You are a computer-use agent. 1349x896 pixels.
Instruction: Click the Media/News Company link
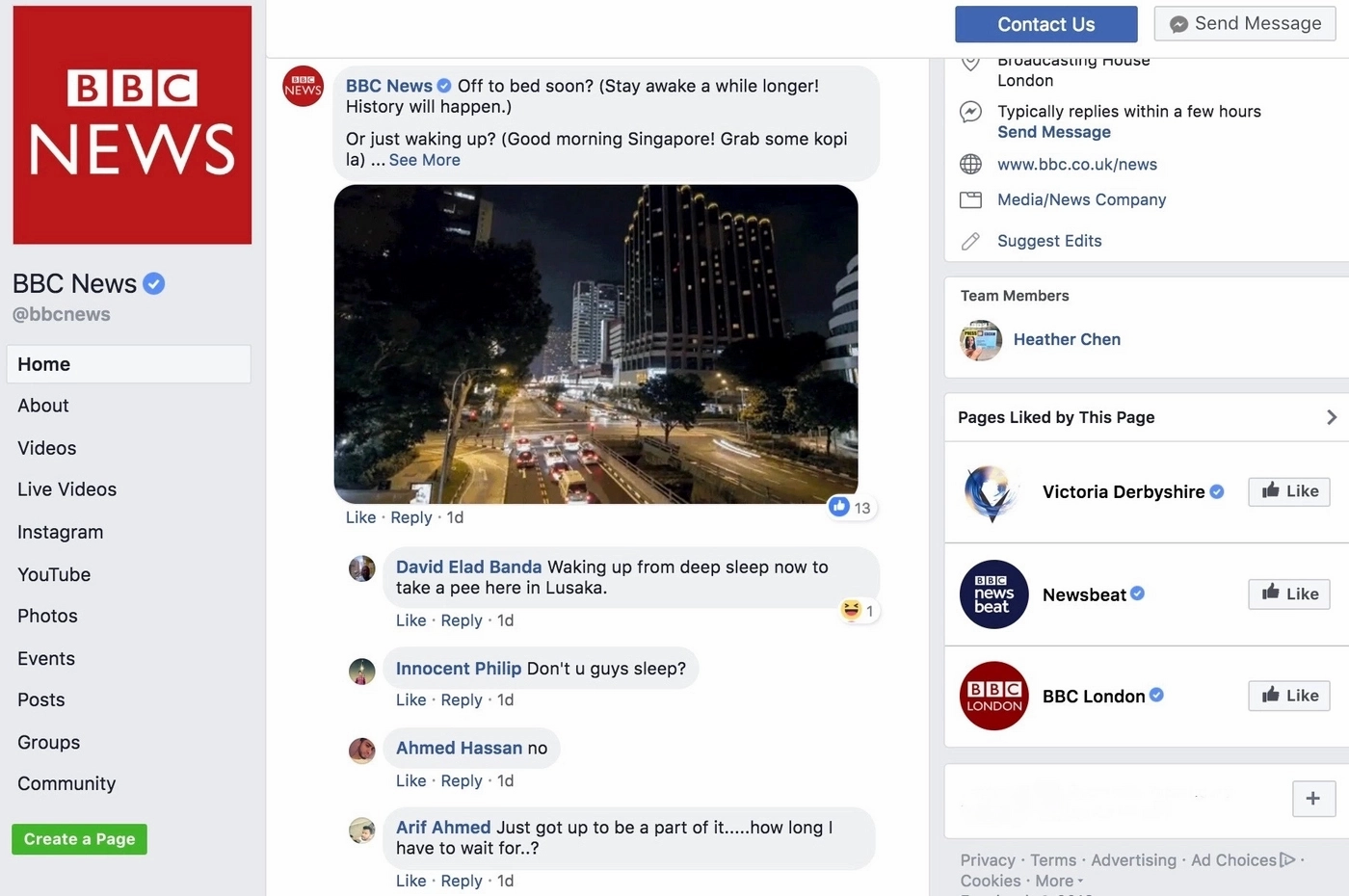coord(1081,199)
